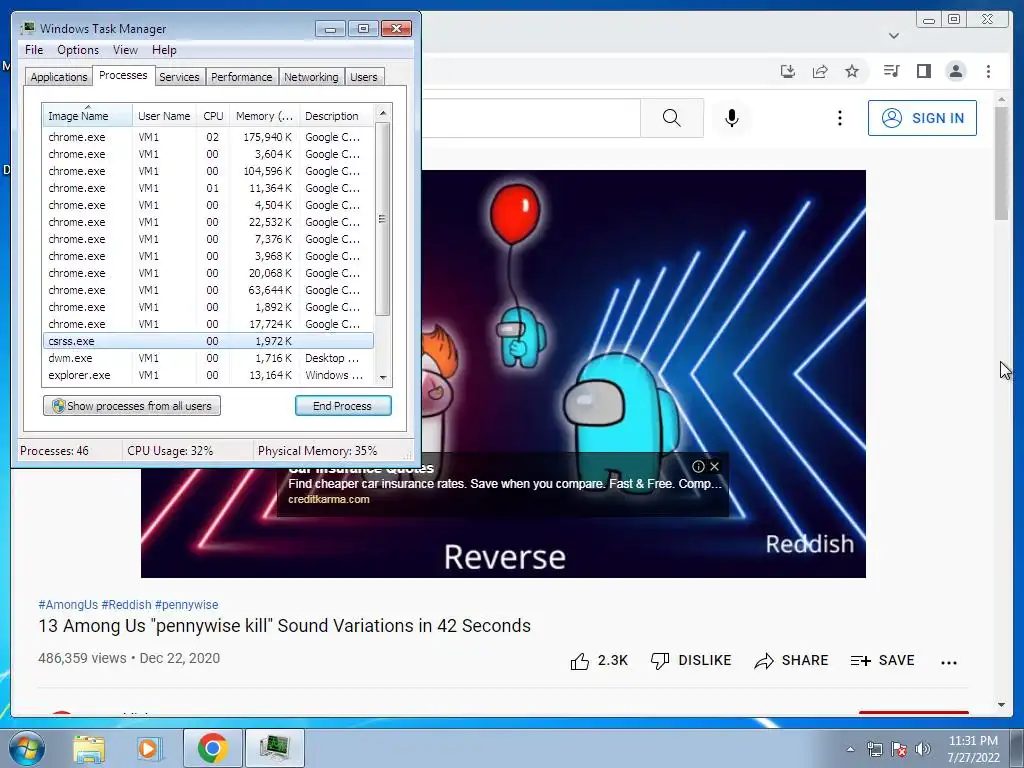Click the #AmongUs hashtag link
Screen dimensions: 1024x768
pyautogui.click(x=68, y=605)
